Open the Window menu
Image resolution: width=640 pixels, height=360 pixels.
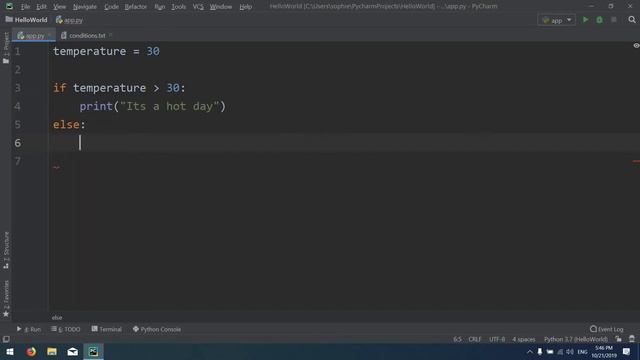coord(221,7)
